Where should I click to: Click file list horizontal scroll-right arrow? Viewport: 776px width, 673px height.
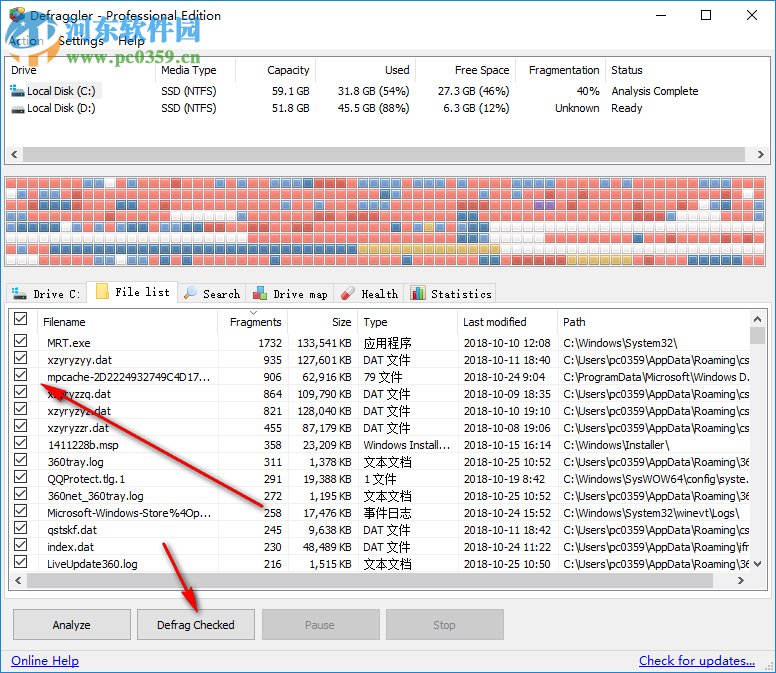741,580
